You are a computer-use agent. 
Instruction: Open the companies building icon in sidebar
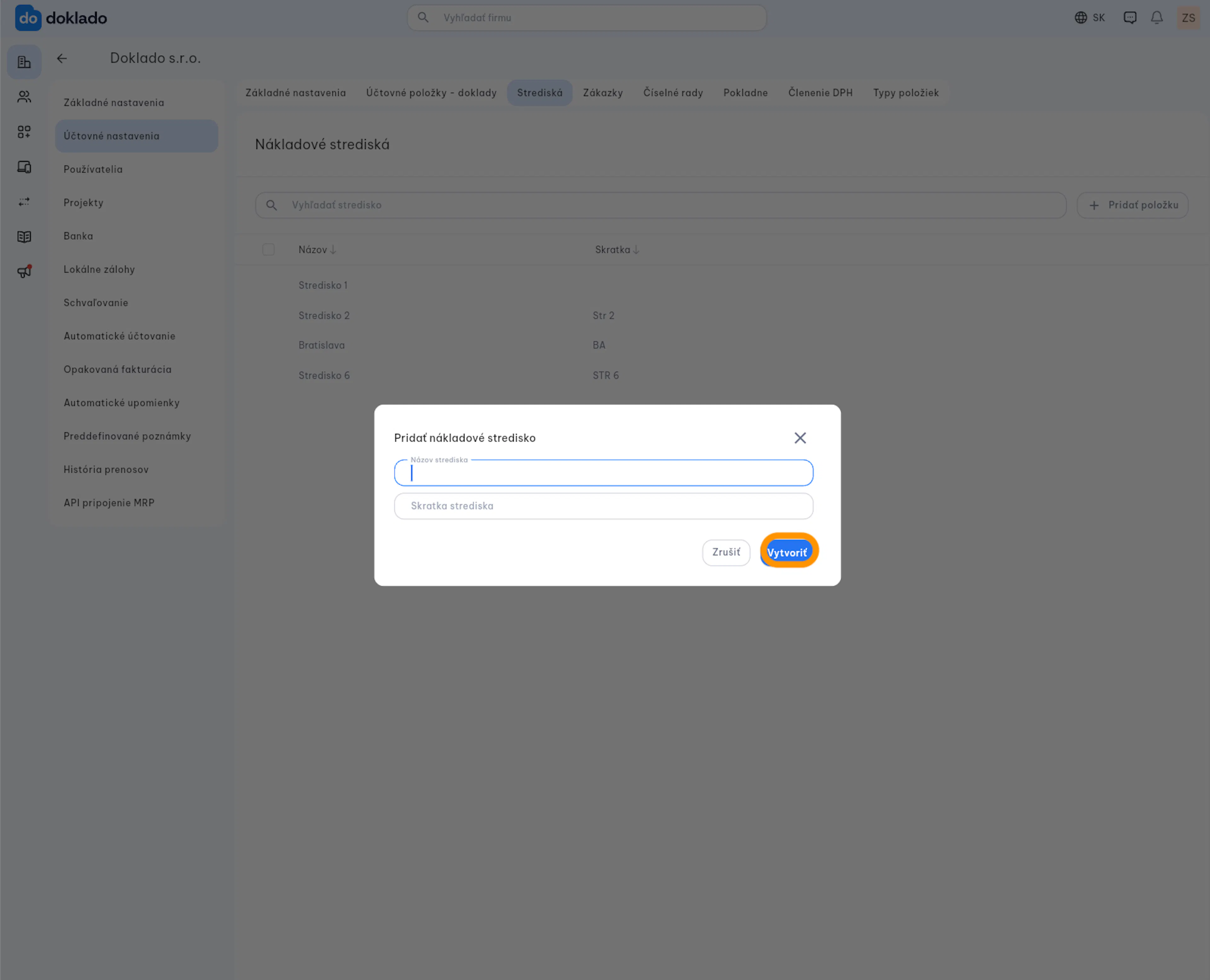pos(24,62)
